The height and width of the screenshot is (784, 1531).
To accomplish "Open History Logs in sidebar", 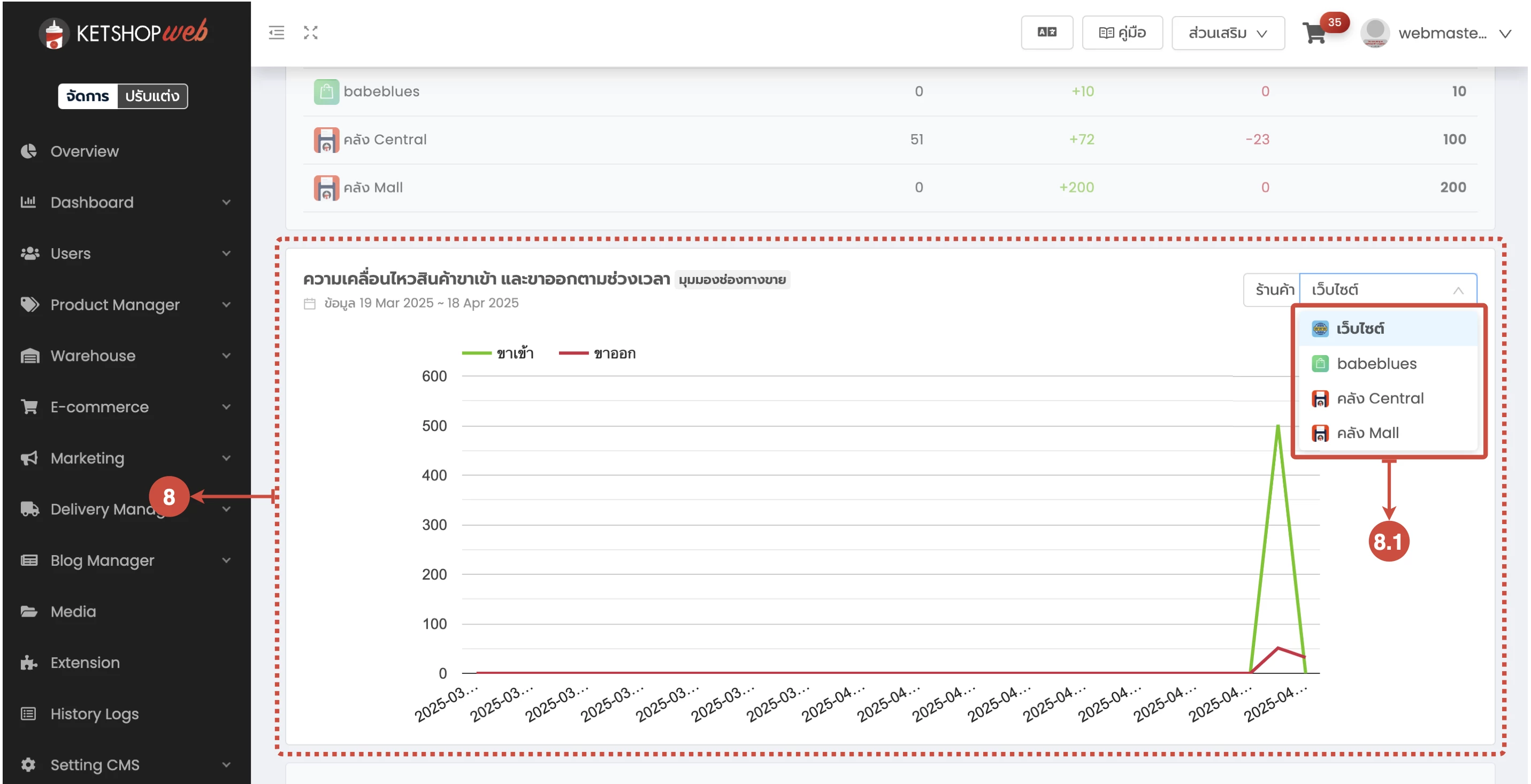I will pos(94,713).
